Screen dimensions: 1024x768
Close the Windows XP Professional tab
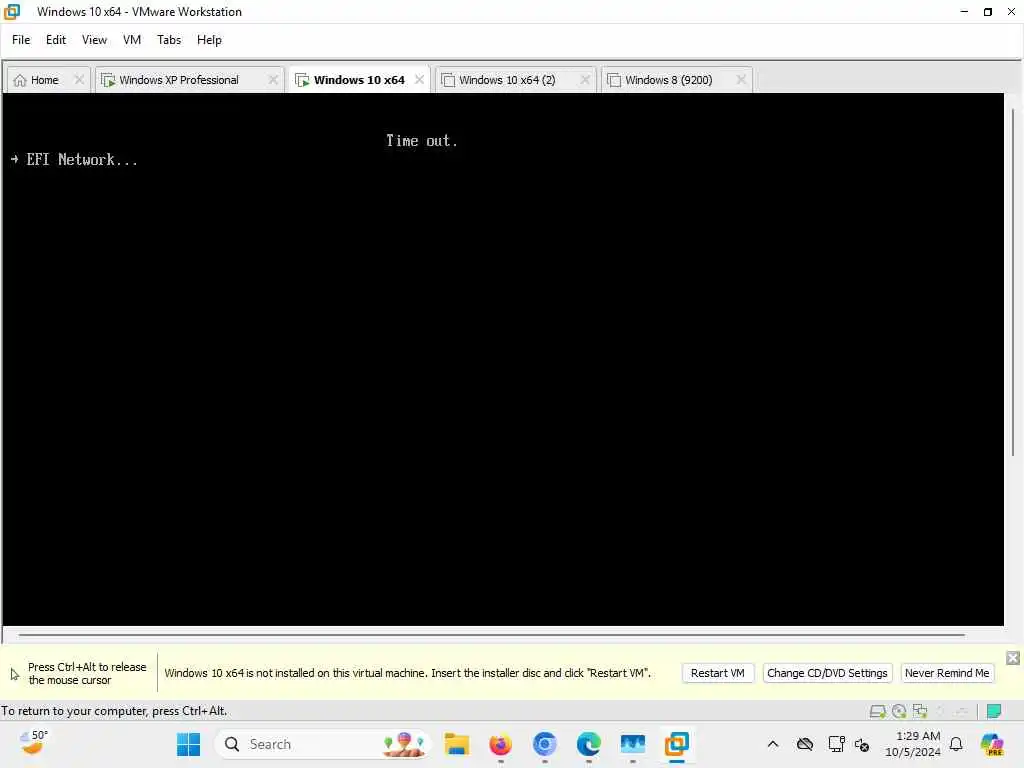coord(273,80)
